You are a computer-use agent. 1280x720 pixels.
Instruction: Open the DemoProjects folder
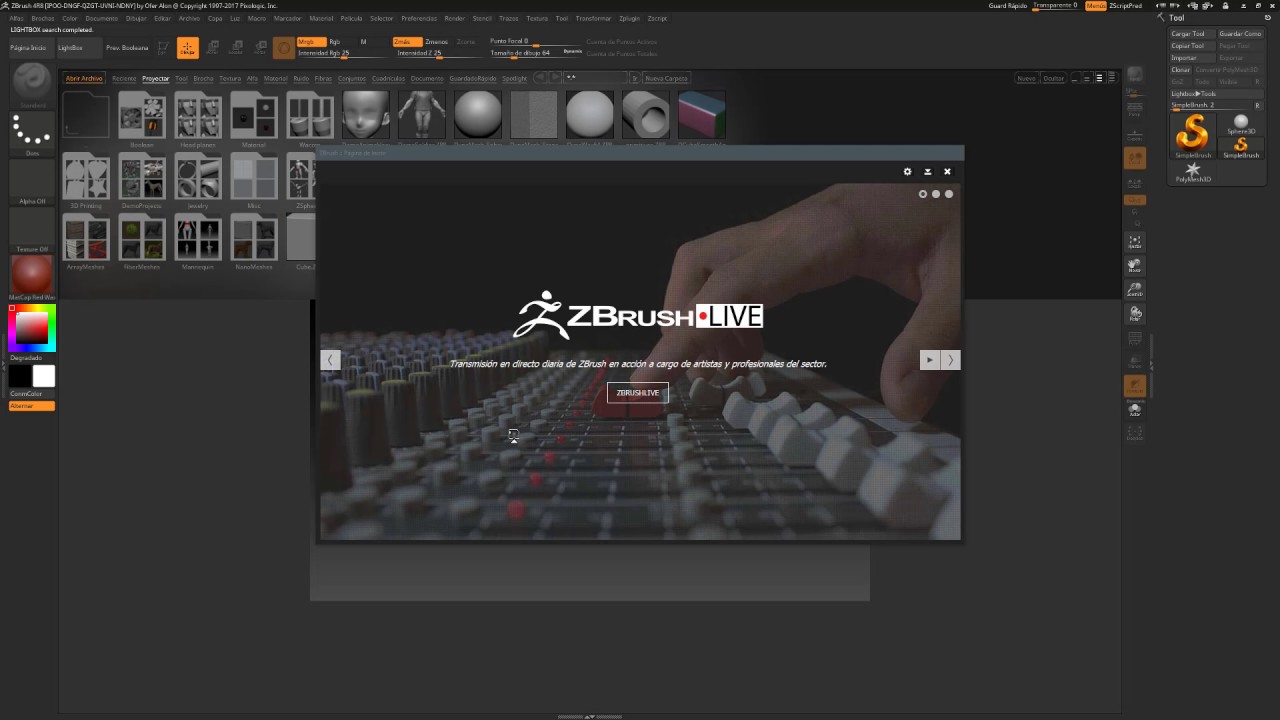[142, 180]
